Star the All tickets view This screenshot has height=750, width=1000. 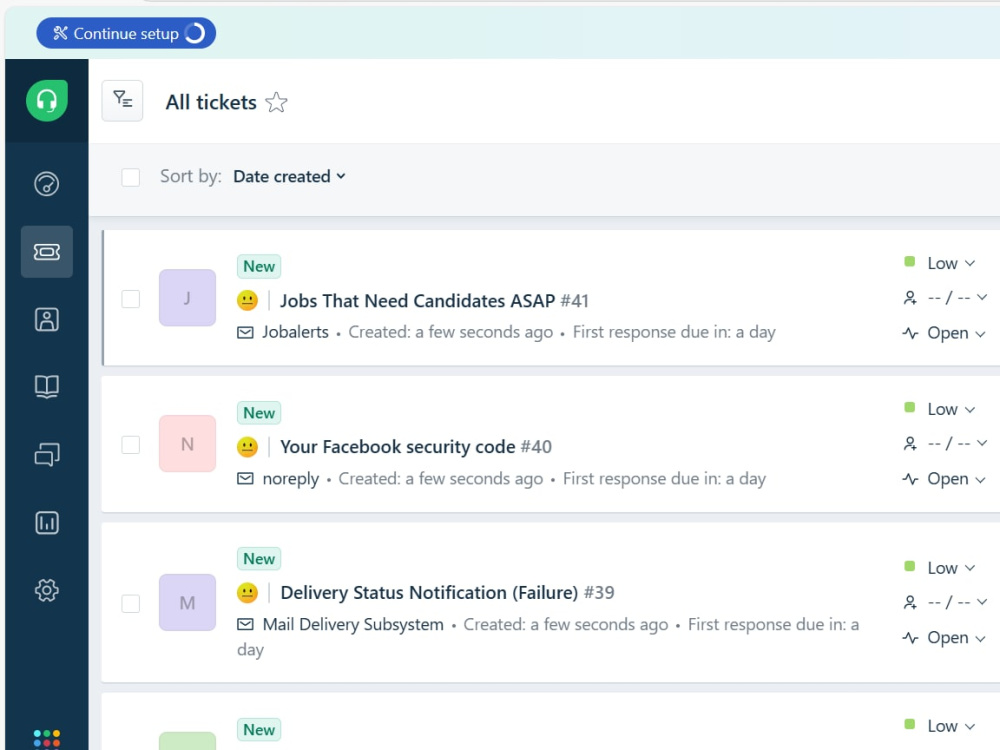click(276, 102)
